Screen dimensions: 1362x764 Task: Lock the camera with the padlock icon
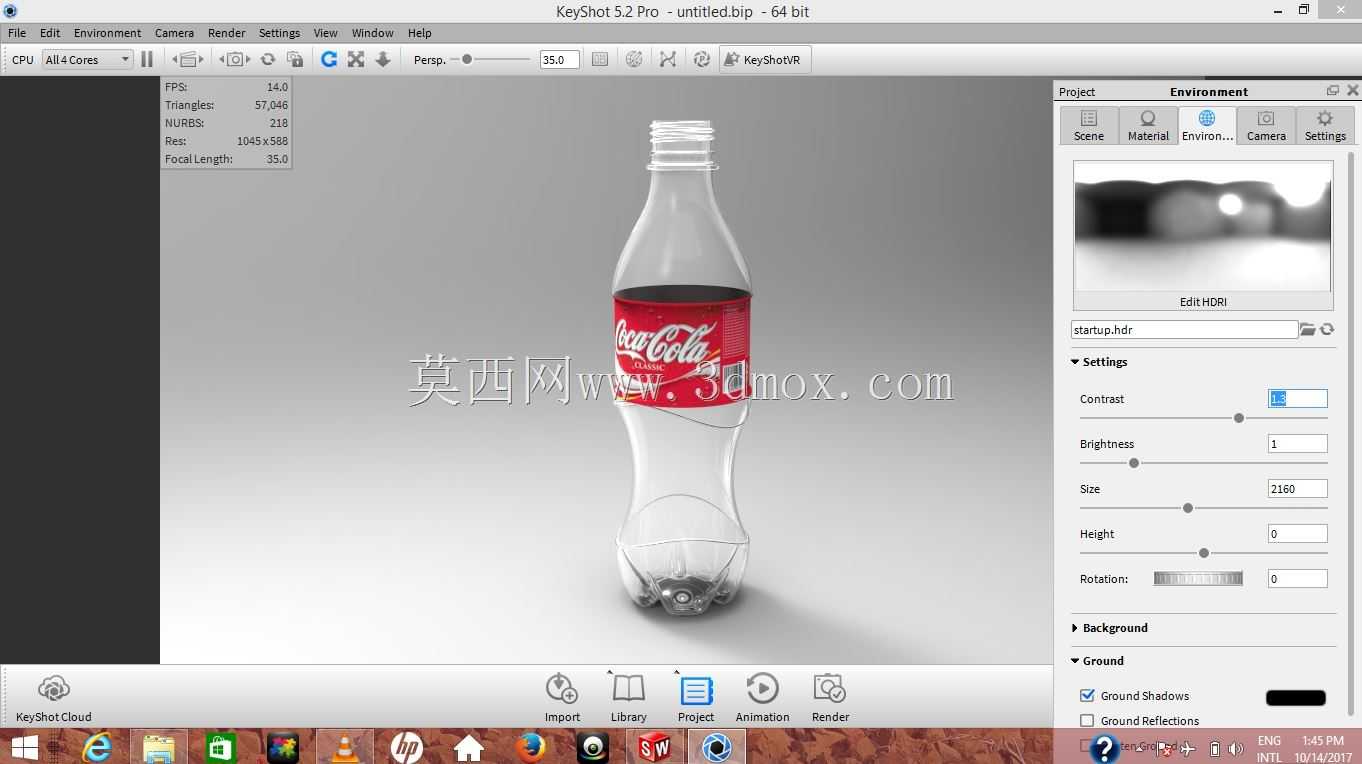click(x=295, y=59)
